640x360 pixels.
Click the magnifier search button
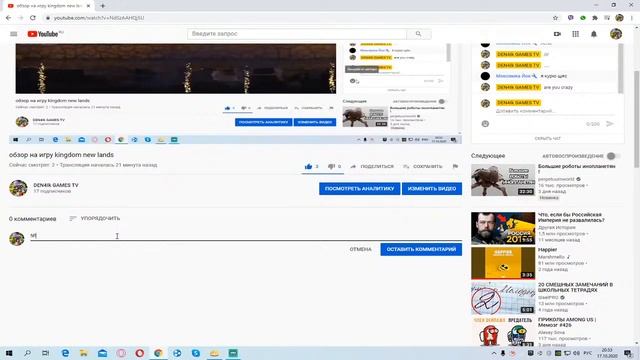(418, 34)
